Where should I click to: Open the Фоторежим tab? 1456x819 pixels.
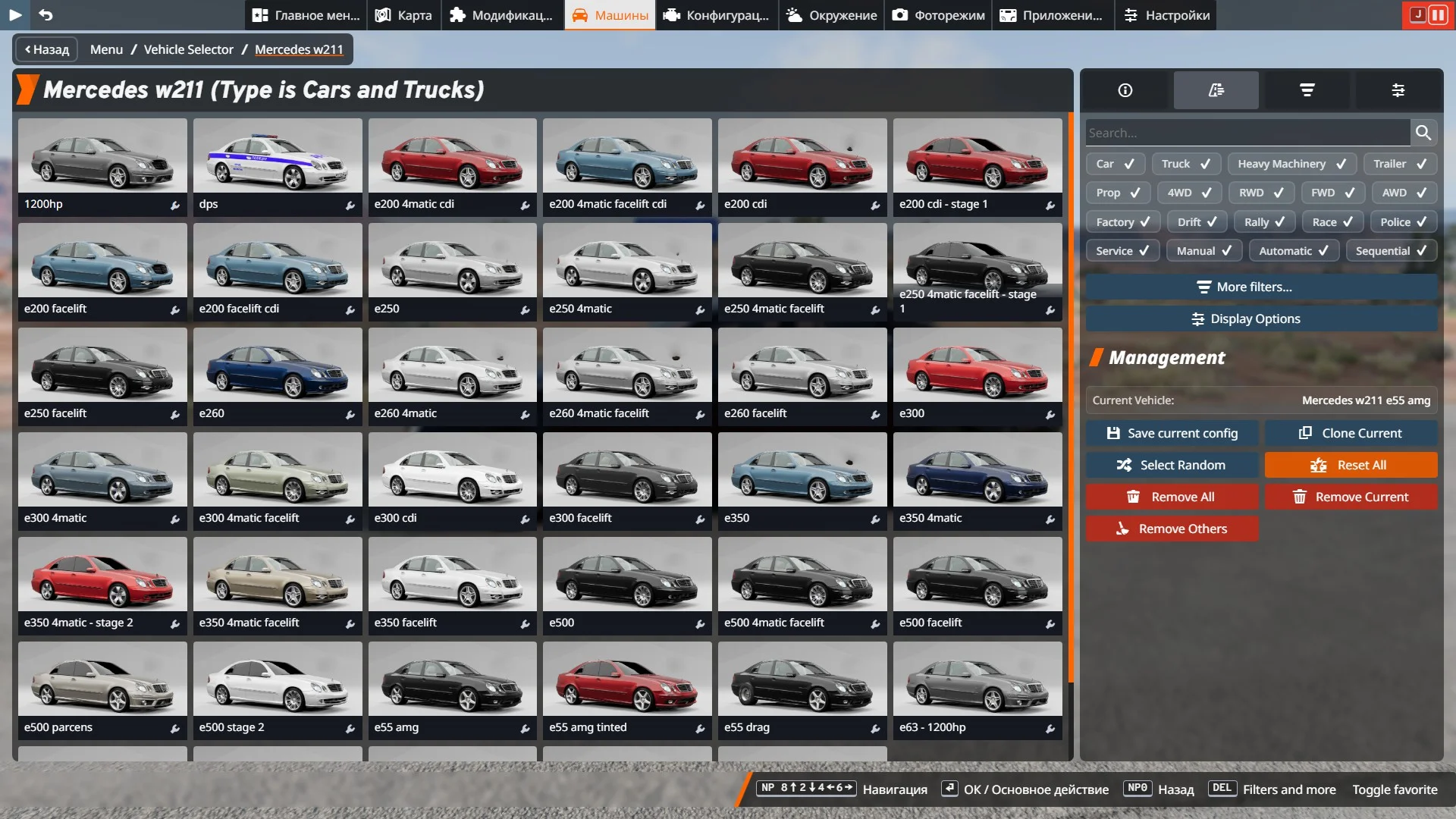click(x=938, y=15)
